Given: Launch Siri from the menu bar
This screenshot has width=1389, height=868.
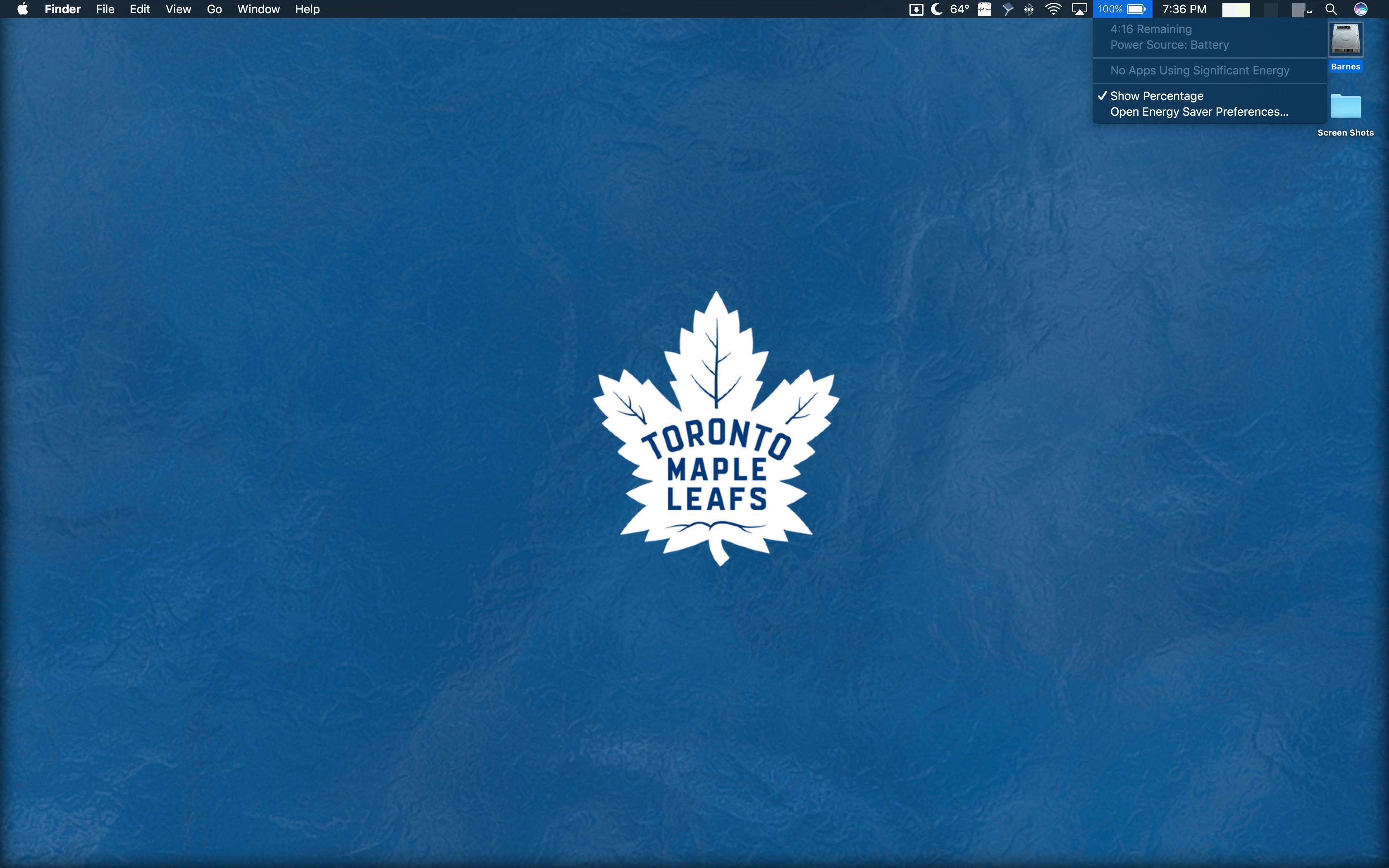Looking at the screenshot, I should coord(1360,9).
